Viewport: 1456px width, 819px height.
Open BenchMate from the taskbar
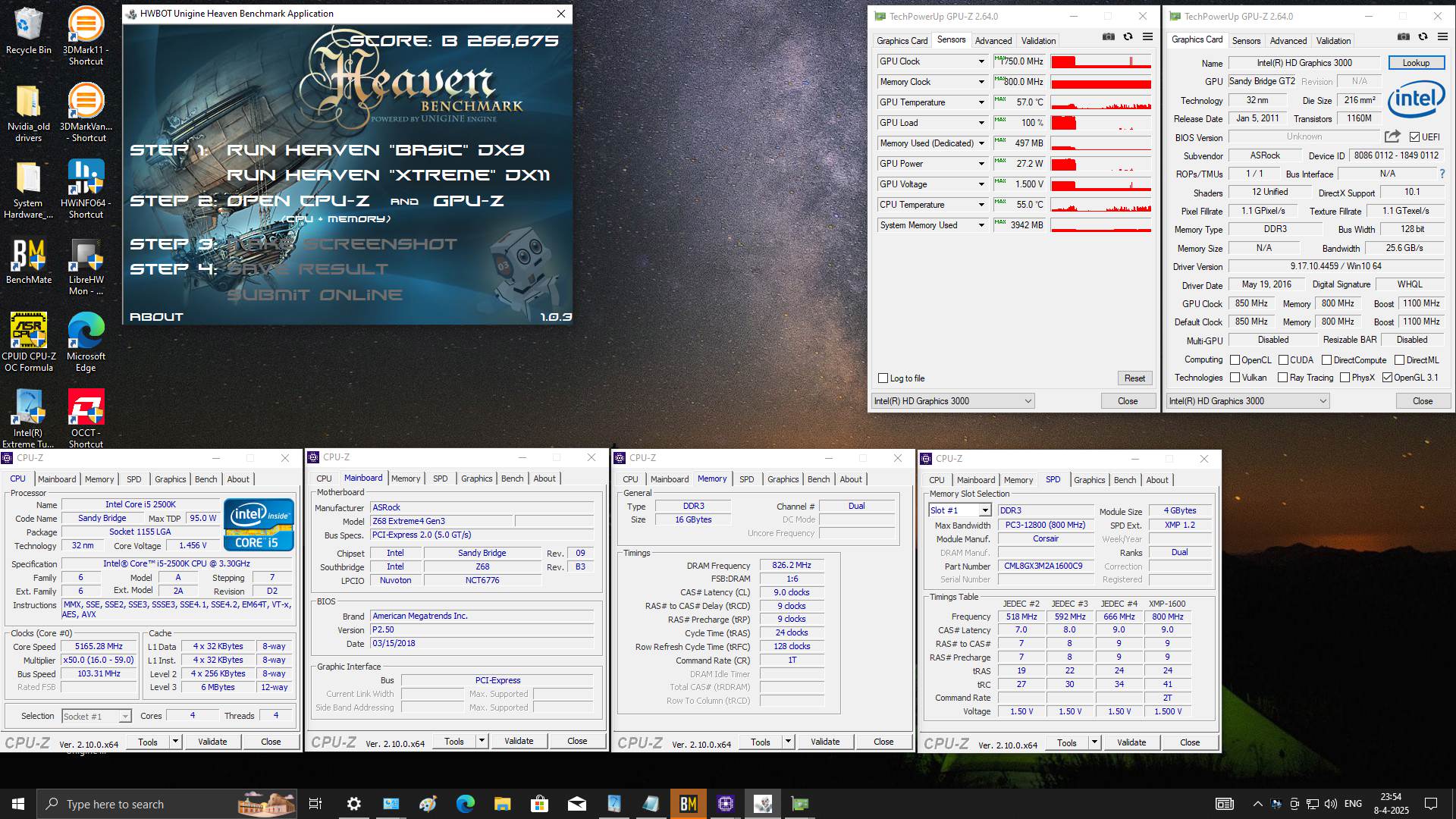point(688,804)
